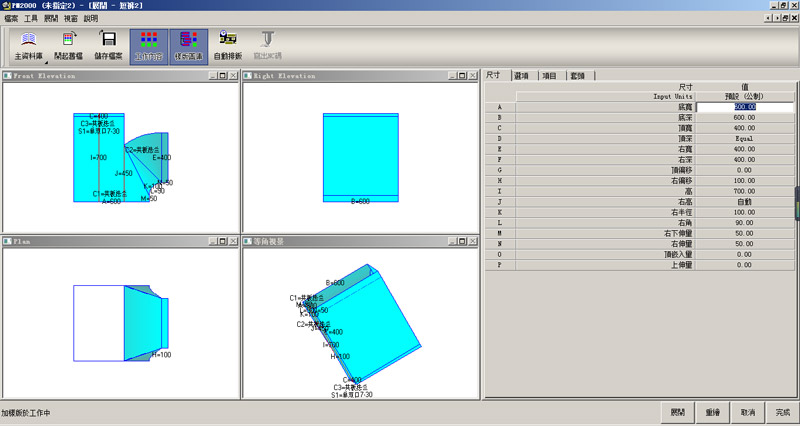Open the 說明 help menu
The height and width of the screenshot is (426, 800).
click(x=91, y=18)
